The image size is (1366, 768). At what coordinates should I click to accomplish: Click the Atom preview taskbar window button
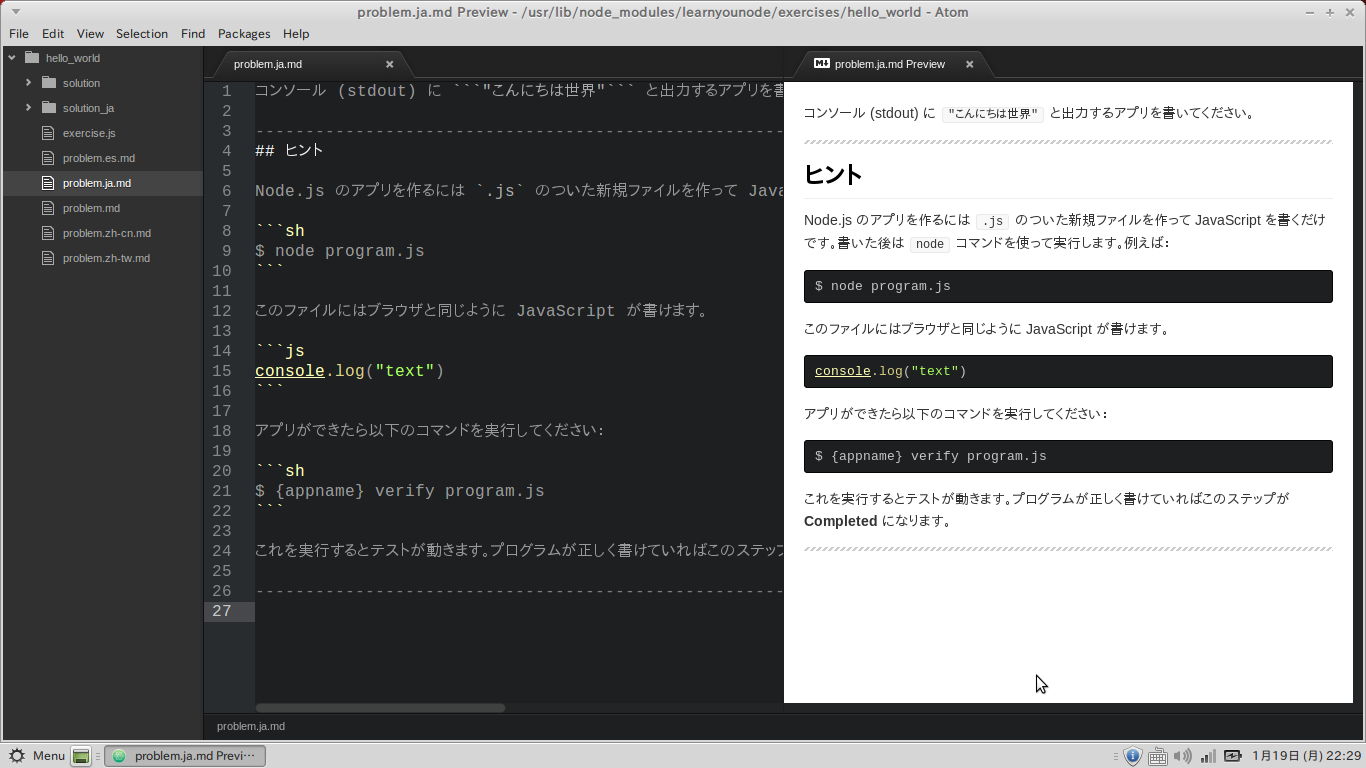tap(185, 756)
